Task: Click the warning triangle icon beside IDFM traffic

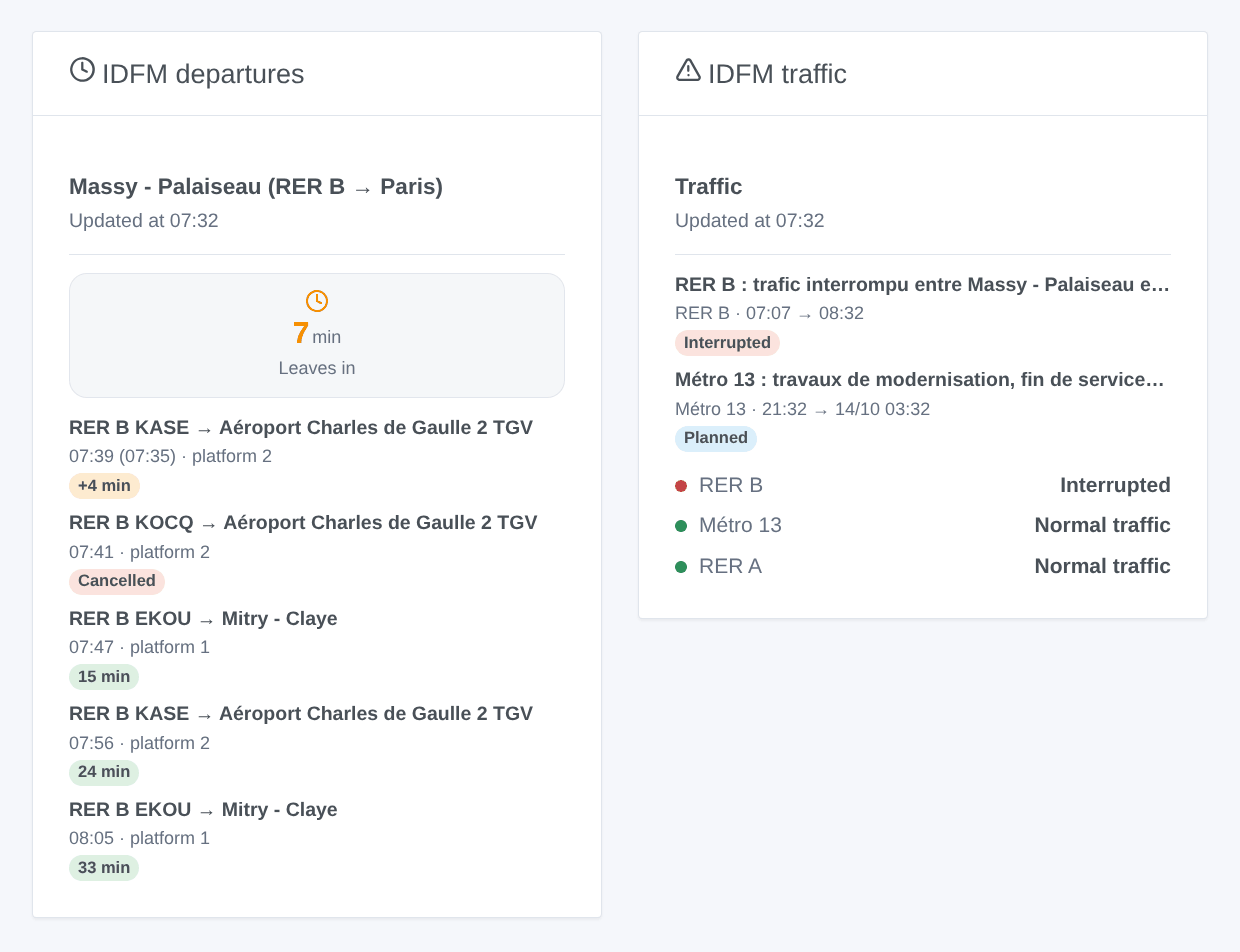Action: [x=688, y=70]
